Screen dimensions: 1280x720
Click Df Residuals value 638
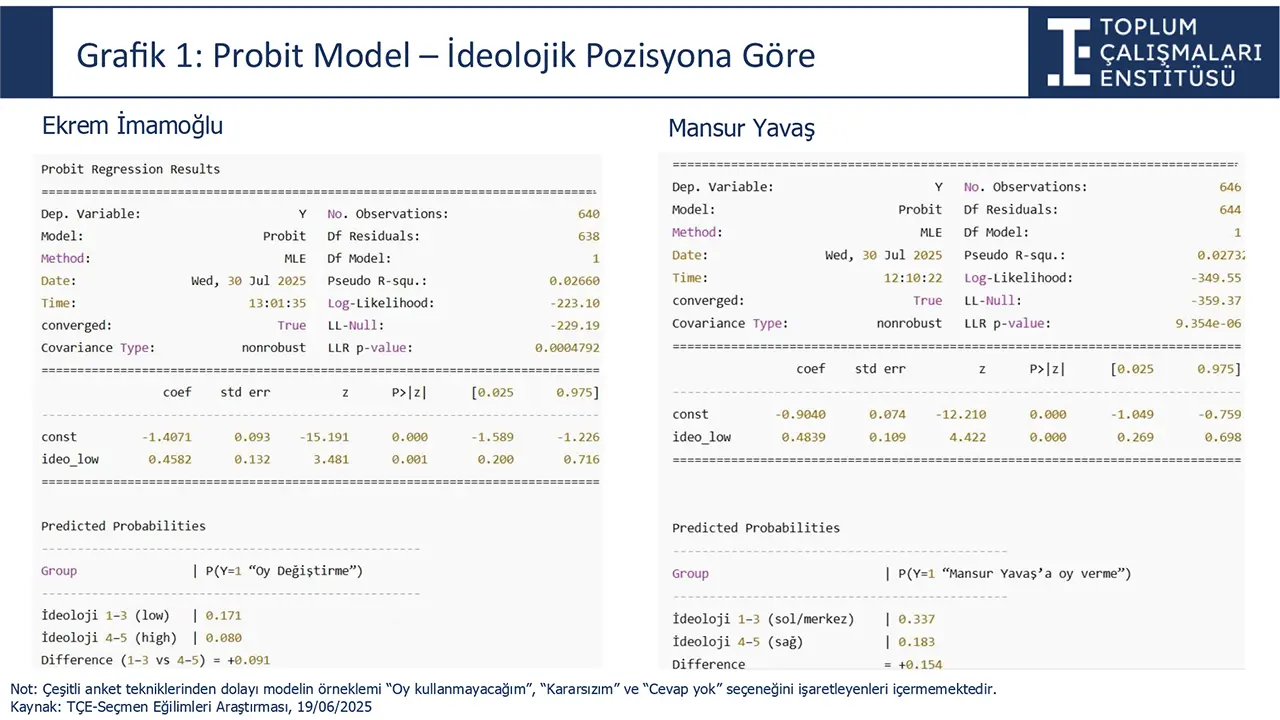coord(588,236)
